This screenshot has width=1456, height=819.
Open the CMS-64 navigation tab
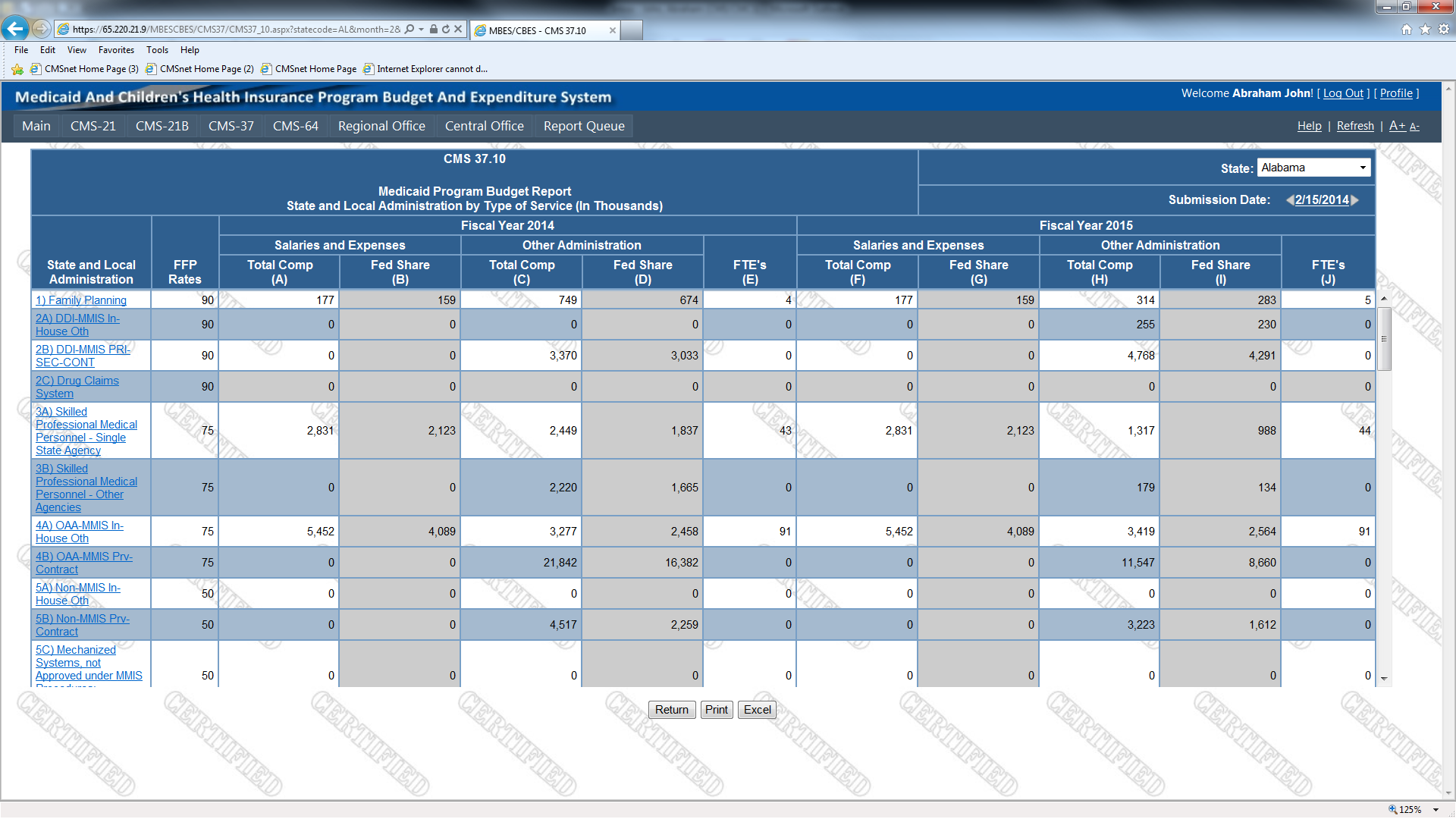click(295, 126)
